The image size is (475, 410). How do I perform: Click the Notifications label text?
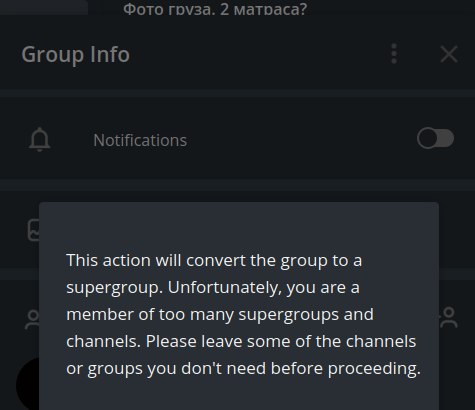[x=140, y=140]
